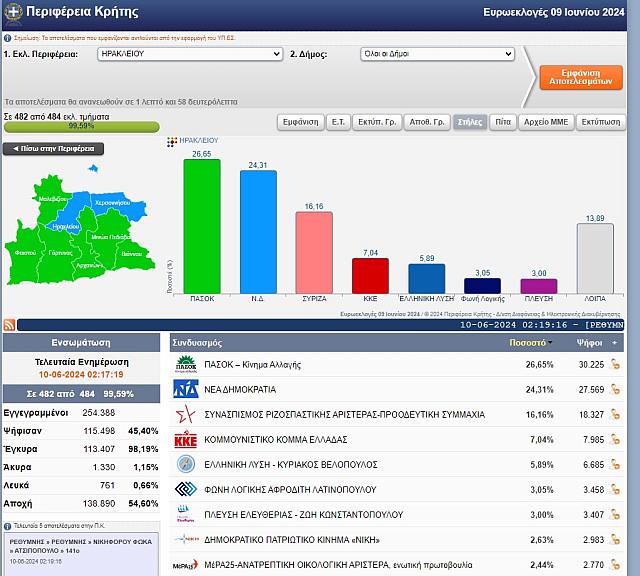Click the RSS feed icon
The height and width of the screenshot is (576, 640).
coord(9,325)
